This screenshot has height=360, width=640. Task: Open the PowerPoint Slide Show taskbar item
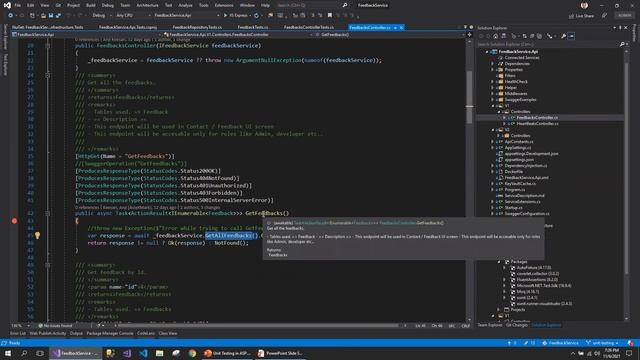[x=280, y=353]
